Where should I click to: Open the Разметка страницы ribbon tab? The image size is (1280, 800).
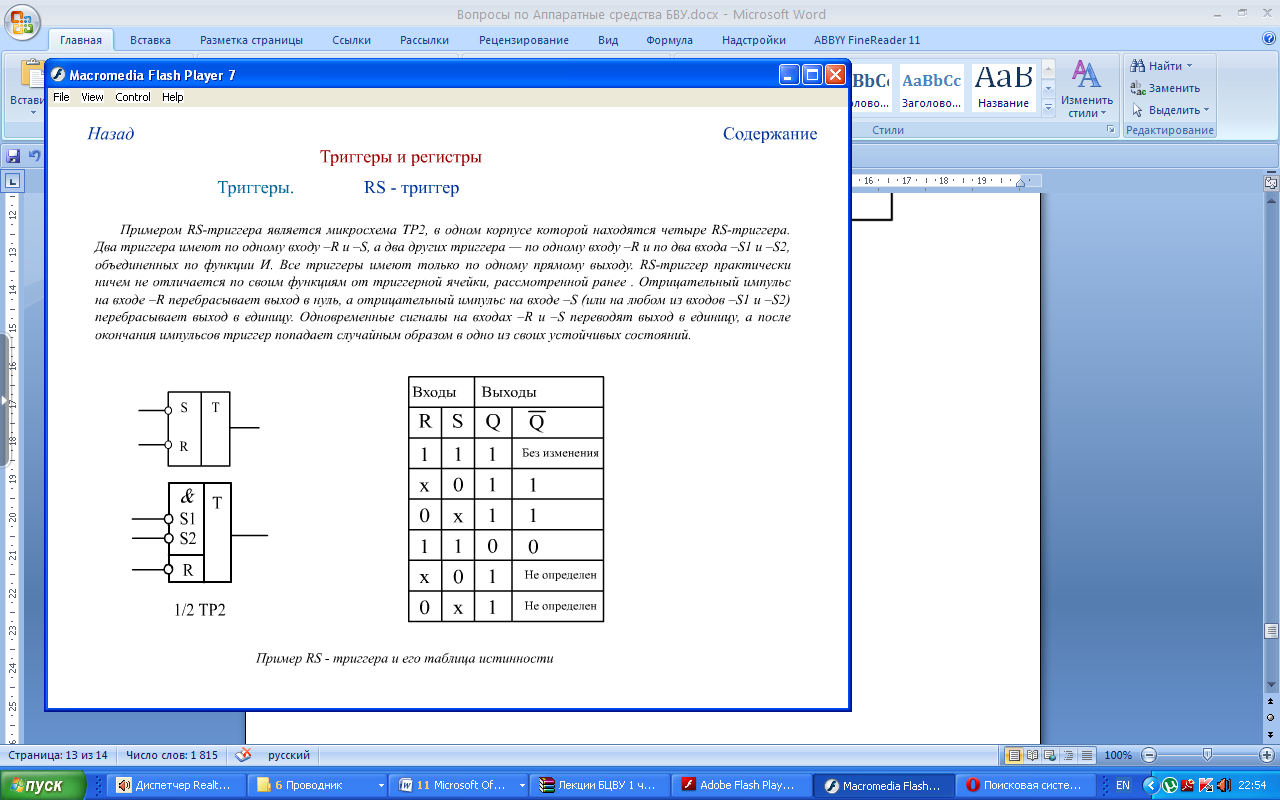pos(251,40)
